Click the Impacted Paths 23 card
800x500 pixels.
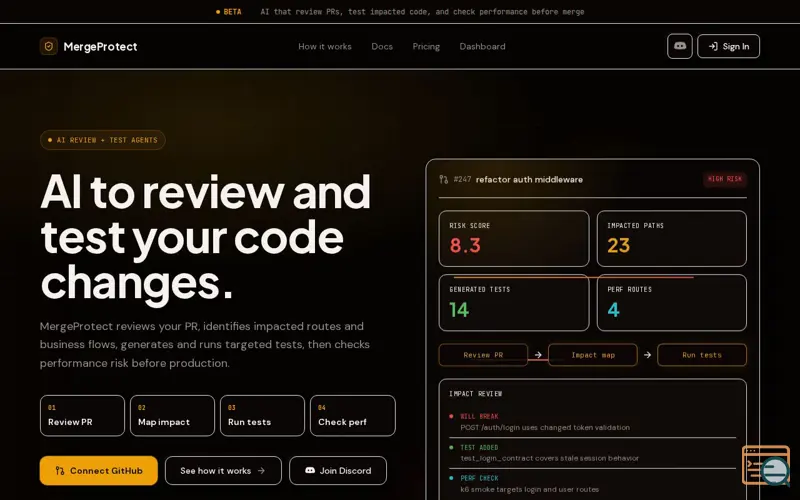click(671, 238)
